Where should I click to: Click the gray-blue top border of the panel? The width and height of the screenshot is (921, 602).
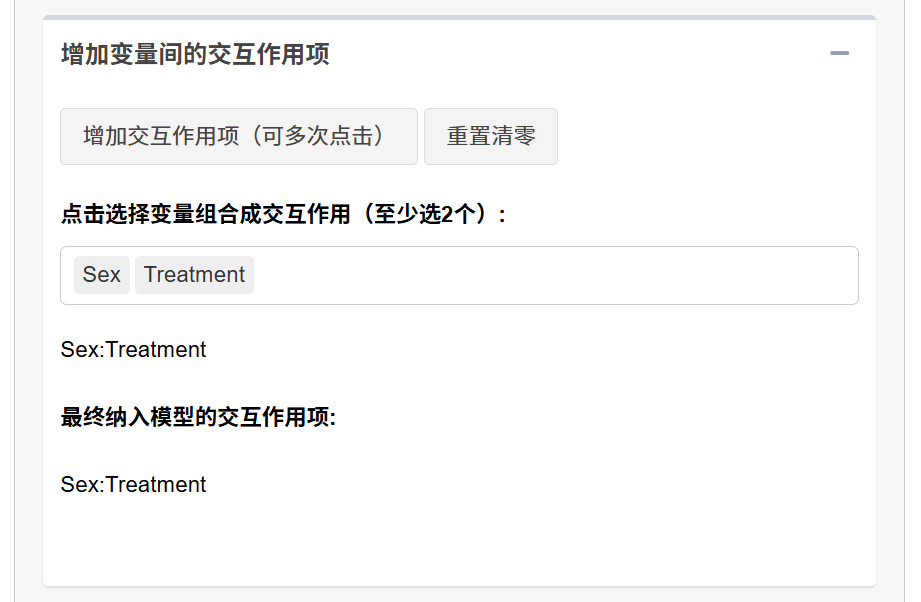[x=459, y=18]
